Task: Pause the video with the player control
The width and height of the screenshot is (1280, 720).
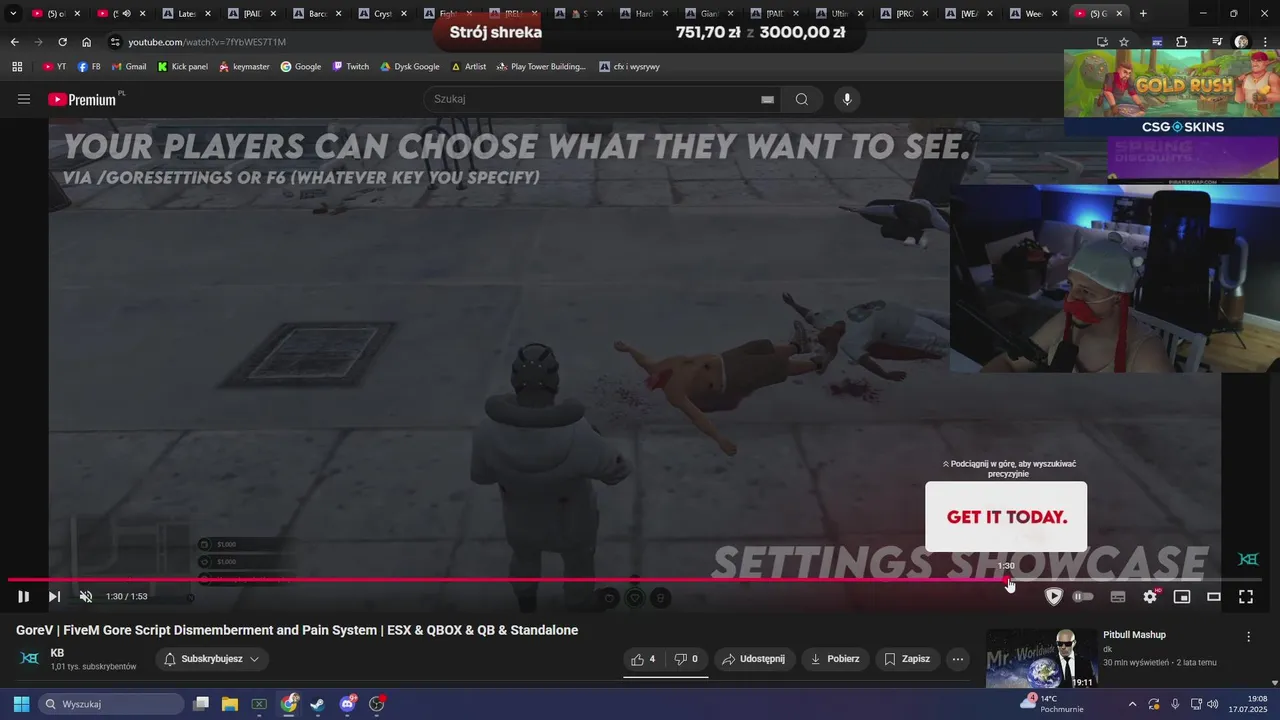Action: 23,597
